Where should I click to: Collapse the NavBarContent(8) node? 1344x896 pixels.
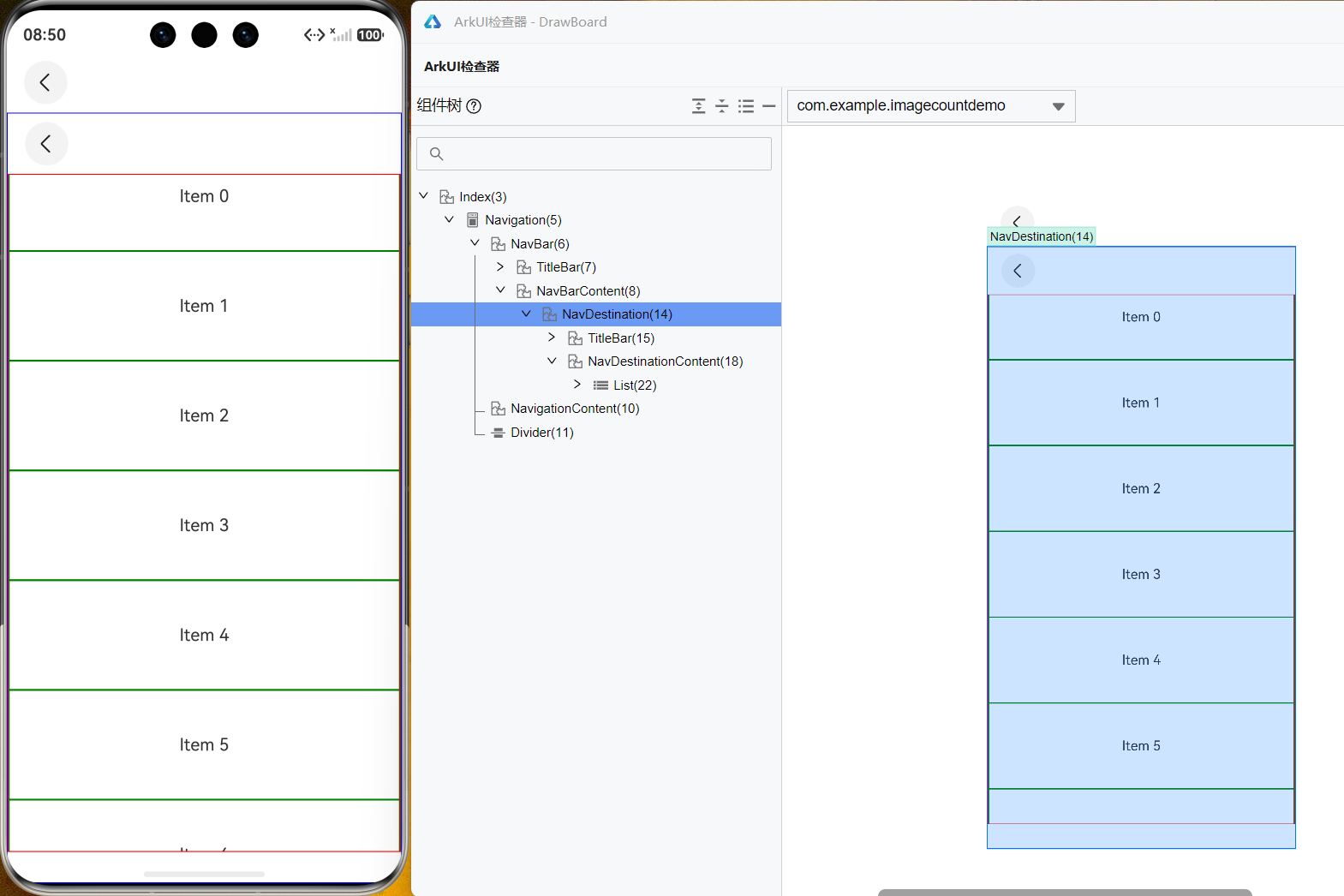click(x=500, y=290)
